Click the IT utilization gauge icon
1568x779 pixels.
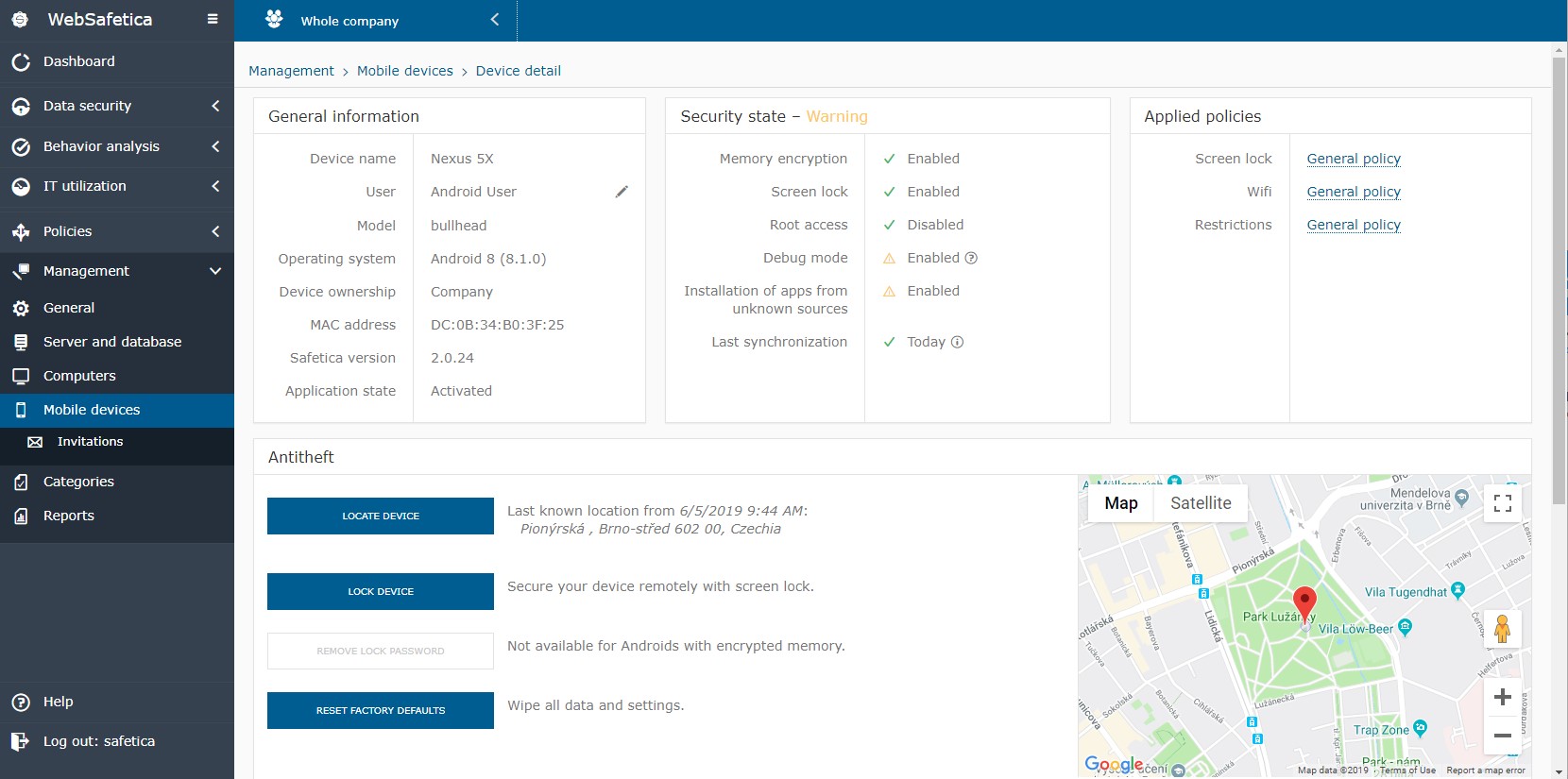pyautogui.click(x=21, y=186)
